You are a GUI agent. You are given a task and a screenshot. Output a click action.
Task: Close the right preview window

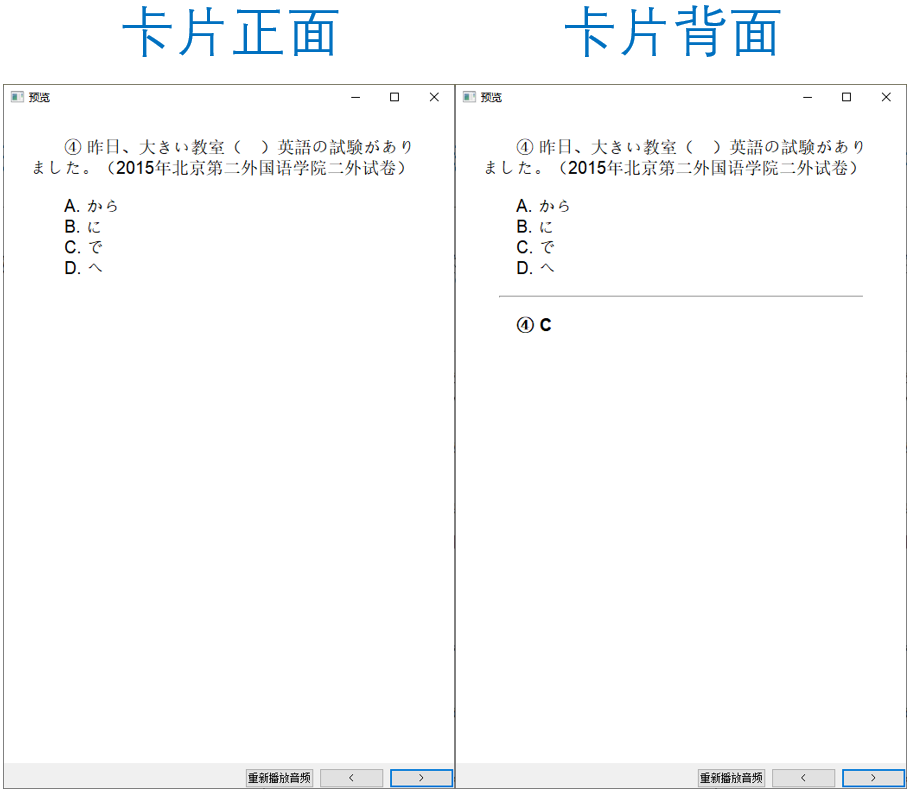886,97
